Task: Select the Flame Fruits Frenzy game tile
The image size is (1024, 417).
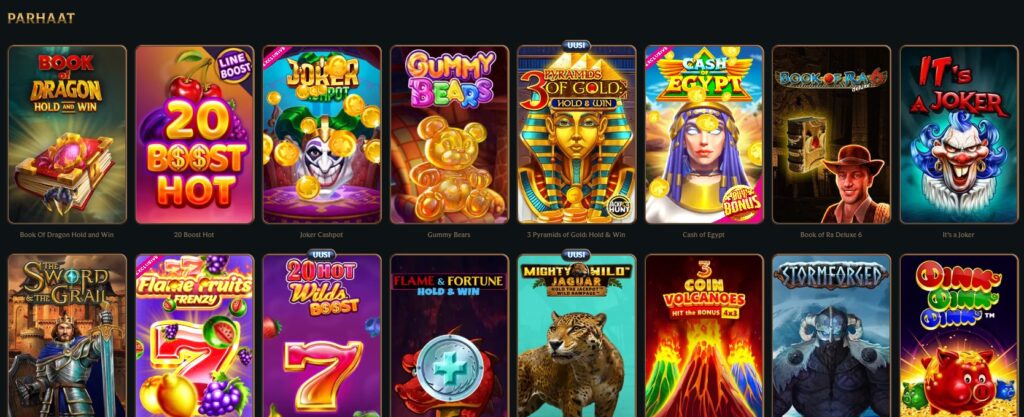Action: click(195, 335)
